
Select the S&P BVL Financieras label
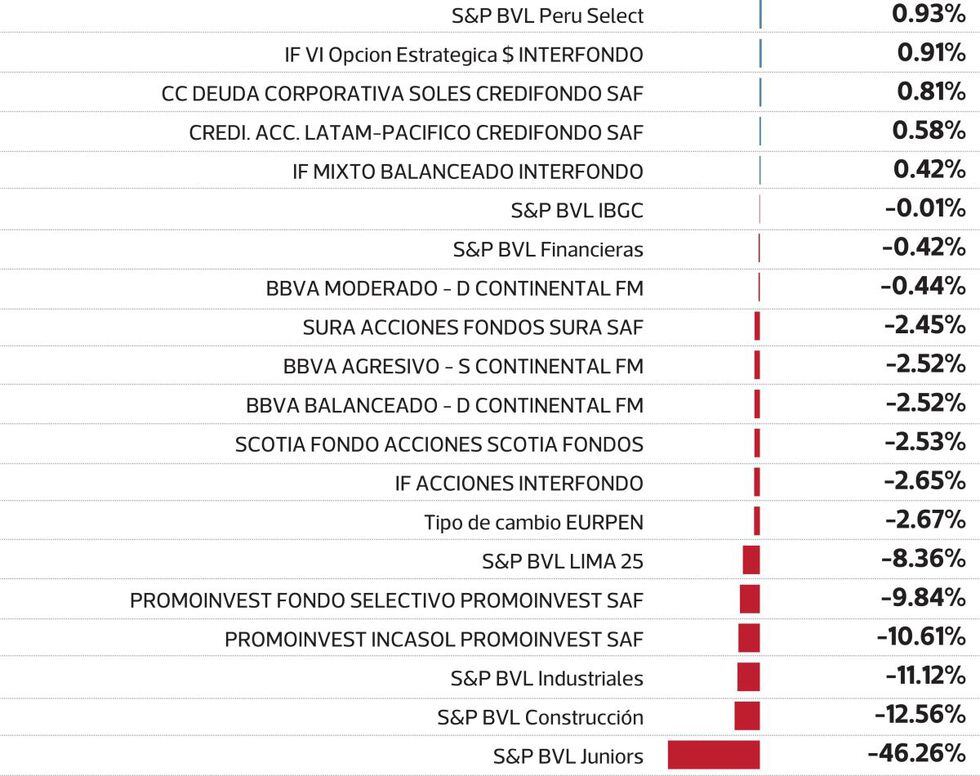click(548, 250)
